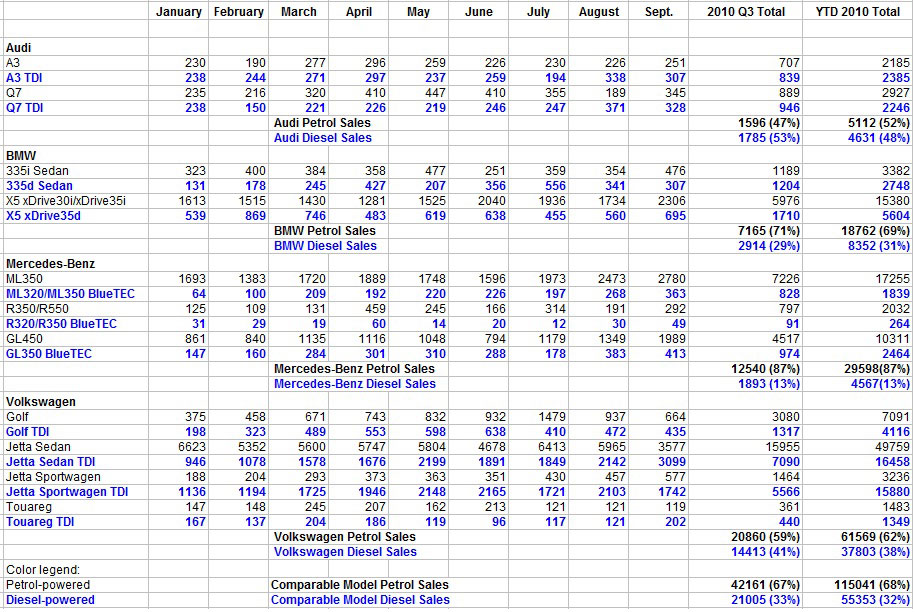Select the A3 TDI row label
This screenshot has width=915, height=612.
pyautogui.click(x=24, y=78)
